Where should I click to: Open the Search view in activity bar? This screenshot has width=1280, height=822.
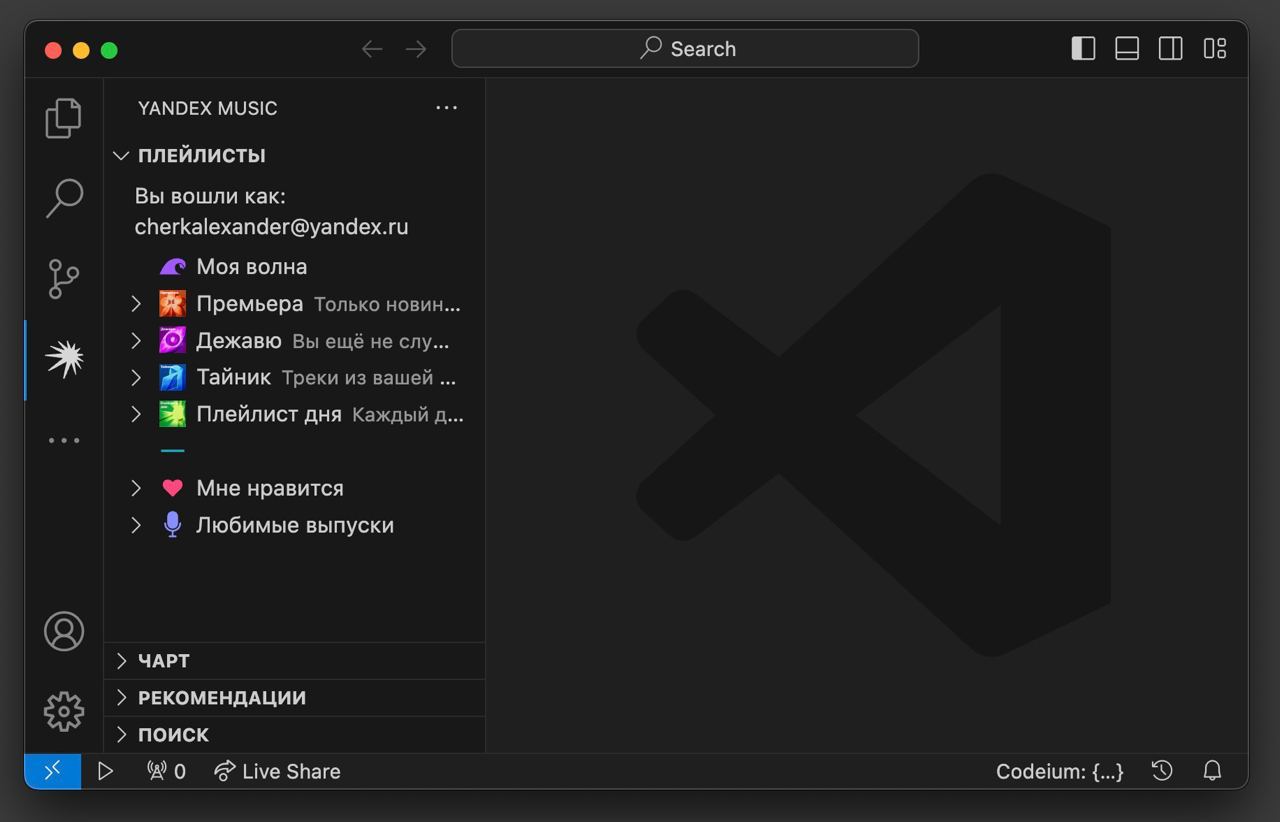(64, 198)
